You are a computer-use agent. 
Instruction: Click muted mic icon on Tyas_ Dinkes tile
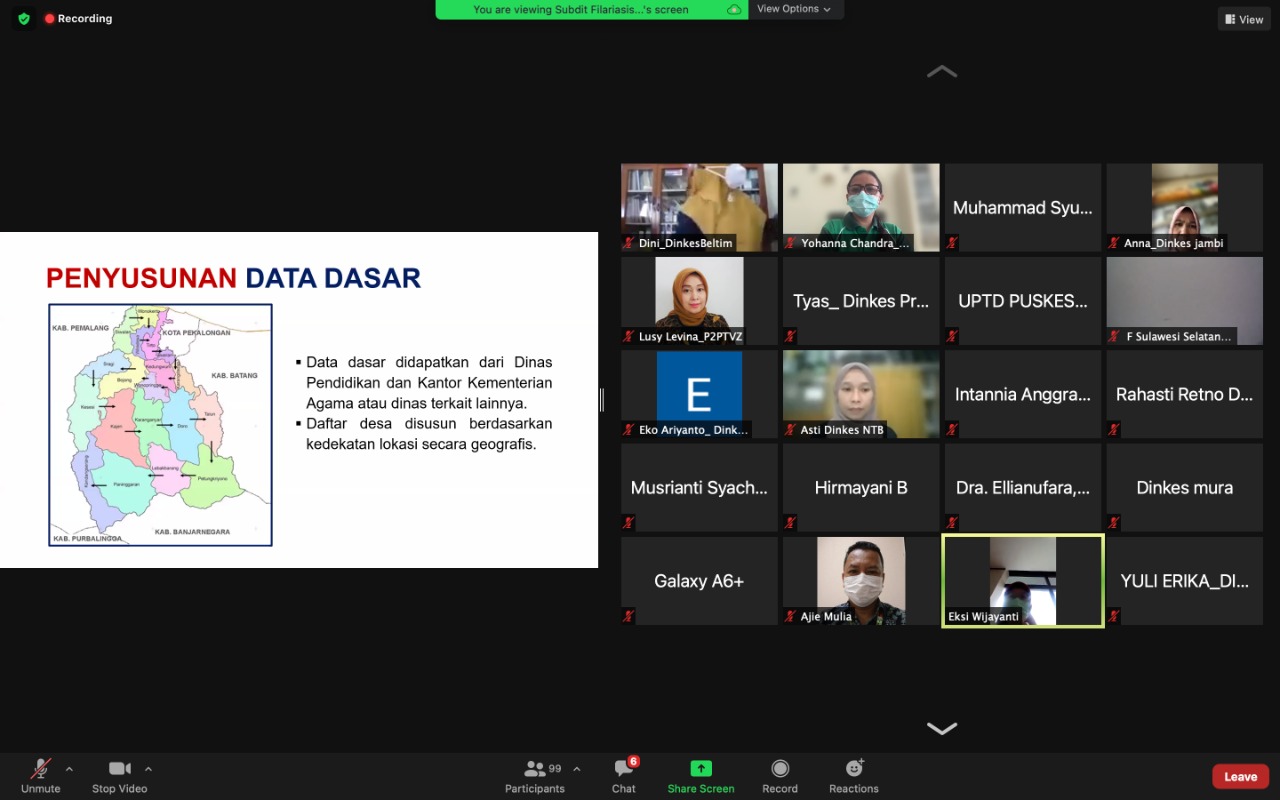click(x=791, y=336)
